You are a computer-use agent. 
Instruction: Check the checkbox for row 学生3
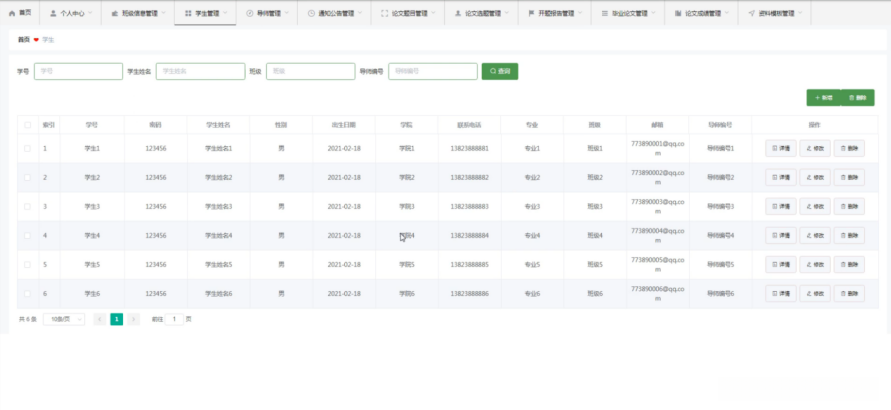pyautogui.click(x=27, y=207)
